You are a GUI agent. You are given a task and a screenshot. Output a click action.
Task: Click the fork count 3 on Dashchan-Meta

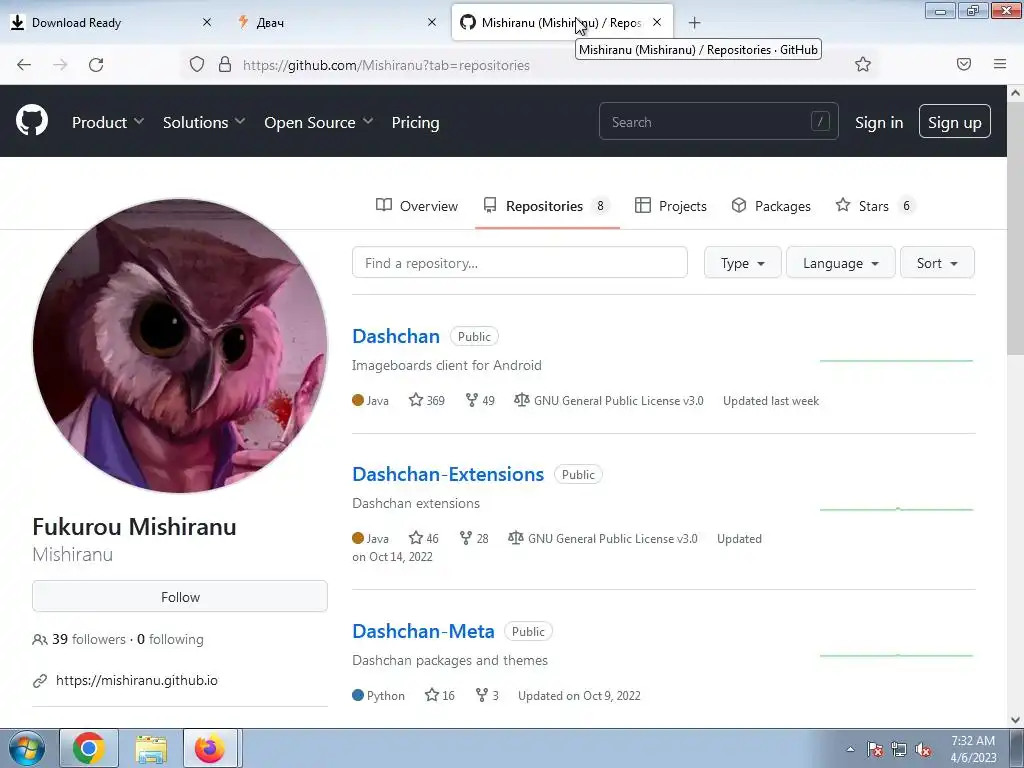point(487,696)
